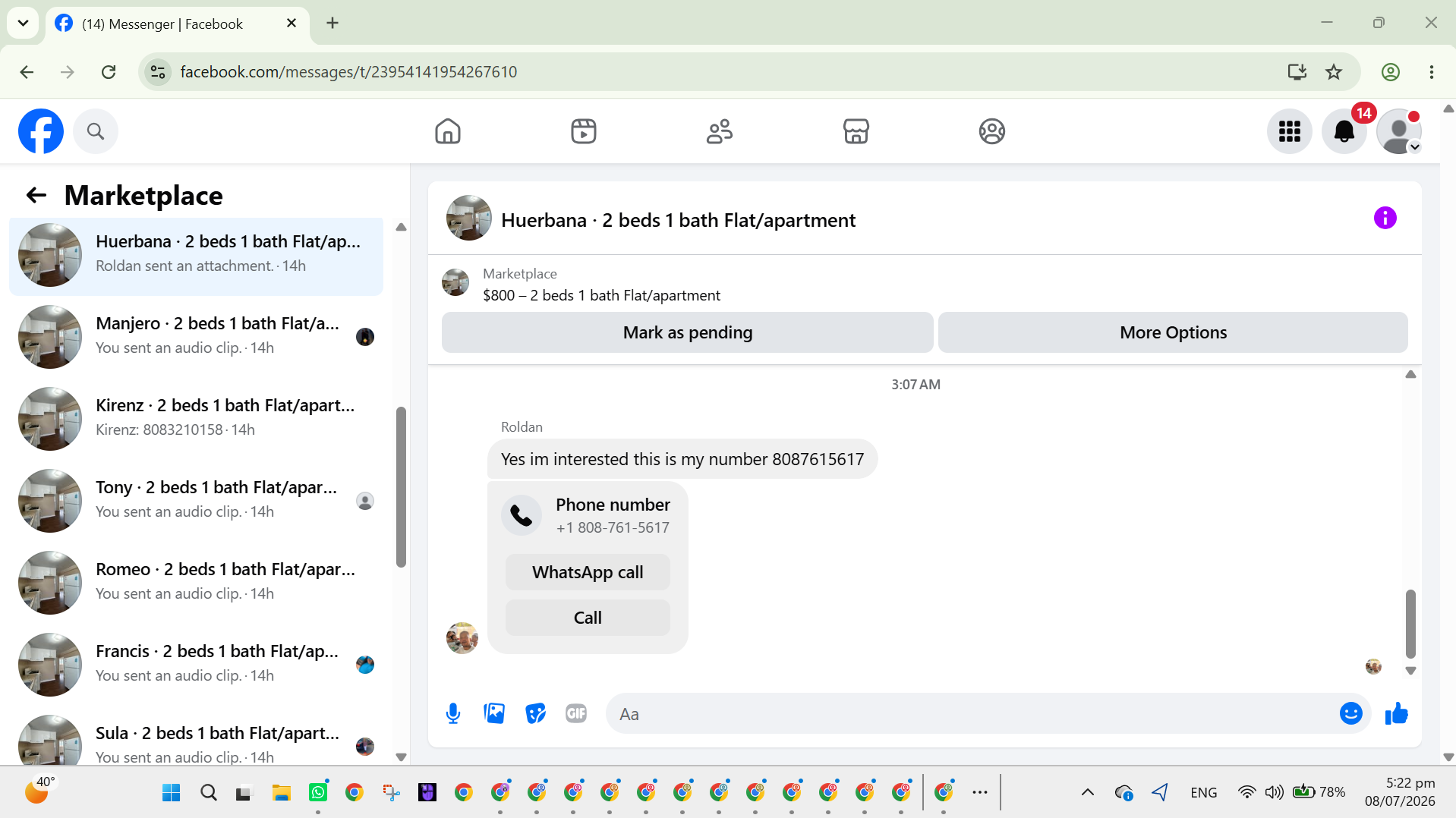Go back from Marketplace chats list

pos(36,195)
